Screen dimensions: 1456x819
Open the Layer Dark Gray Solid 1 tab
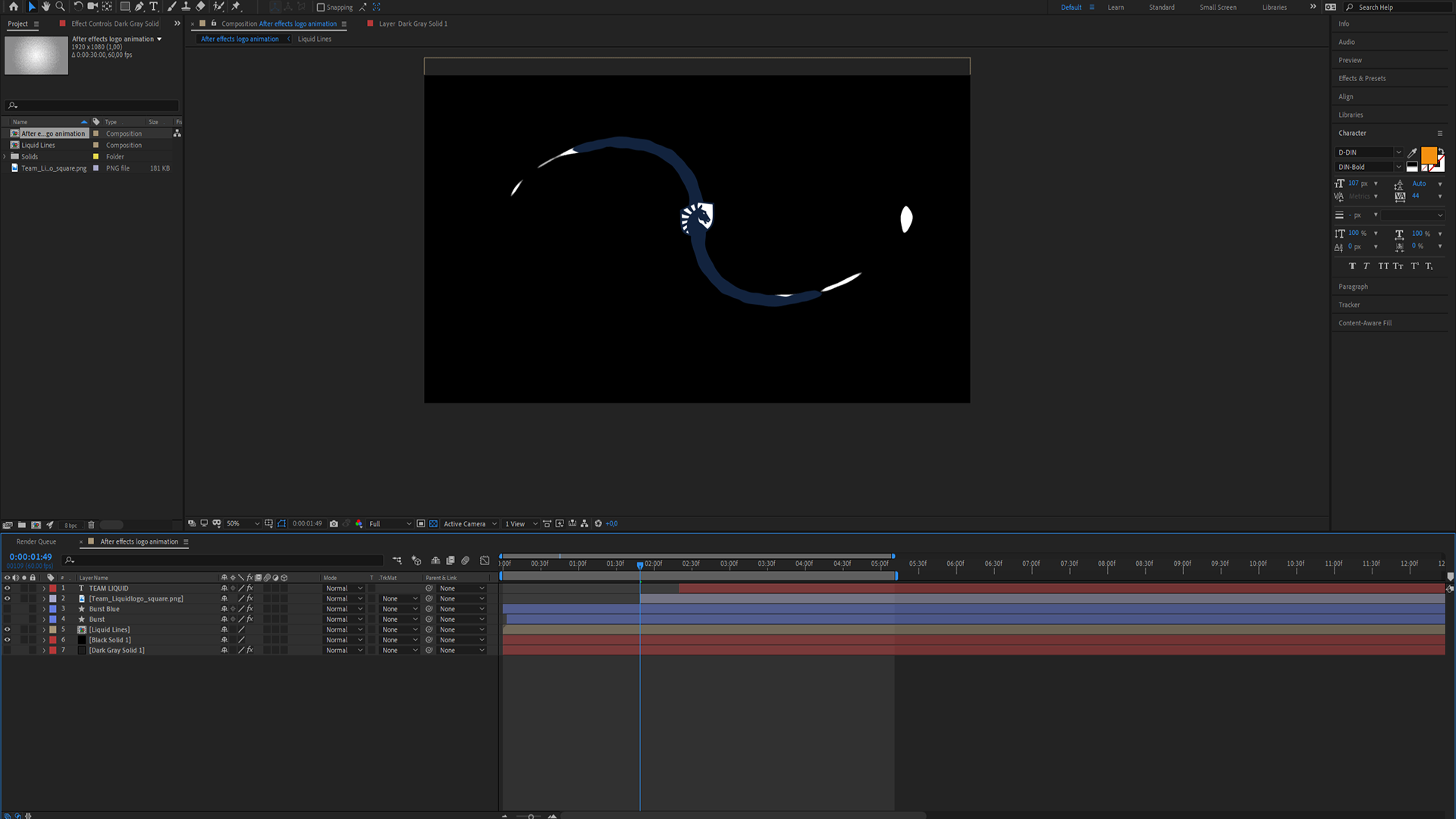(413, 24)
